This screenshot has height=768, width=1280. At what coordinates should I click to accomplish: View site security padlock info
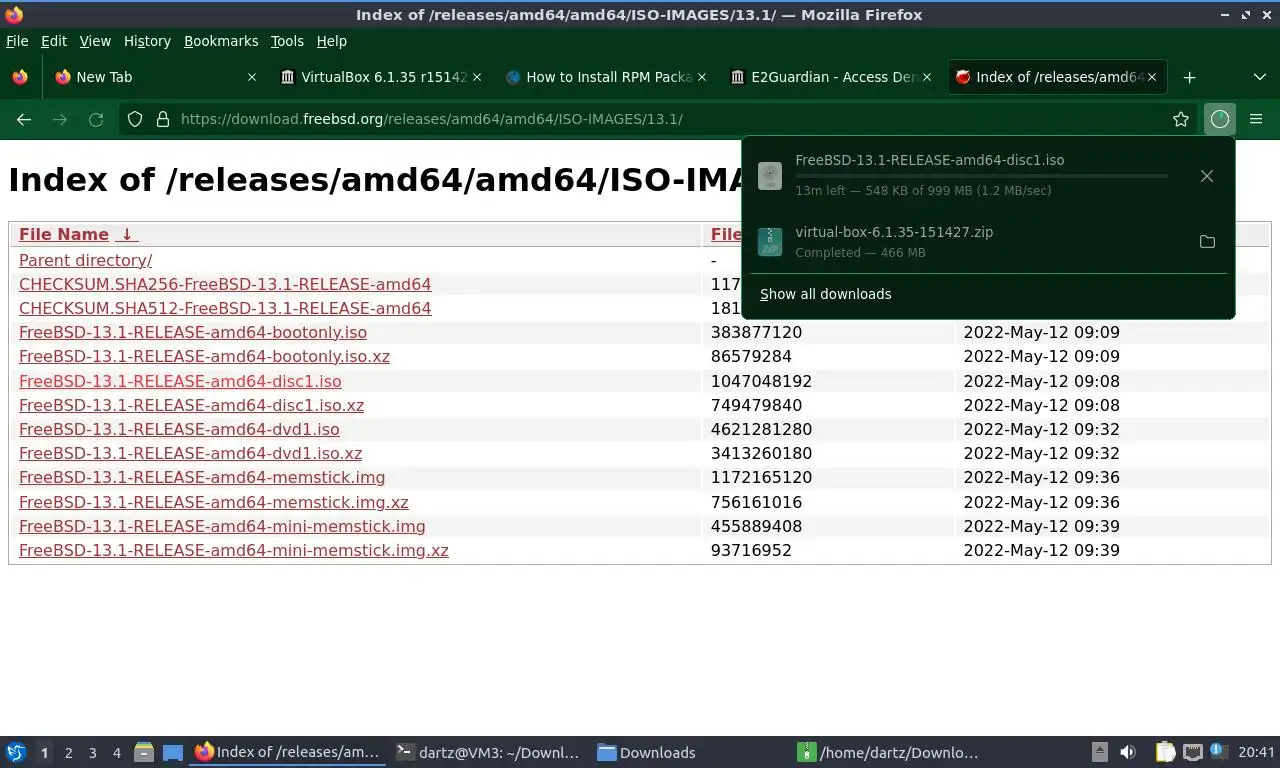(x=163, y=119)
